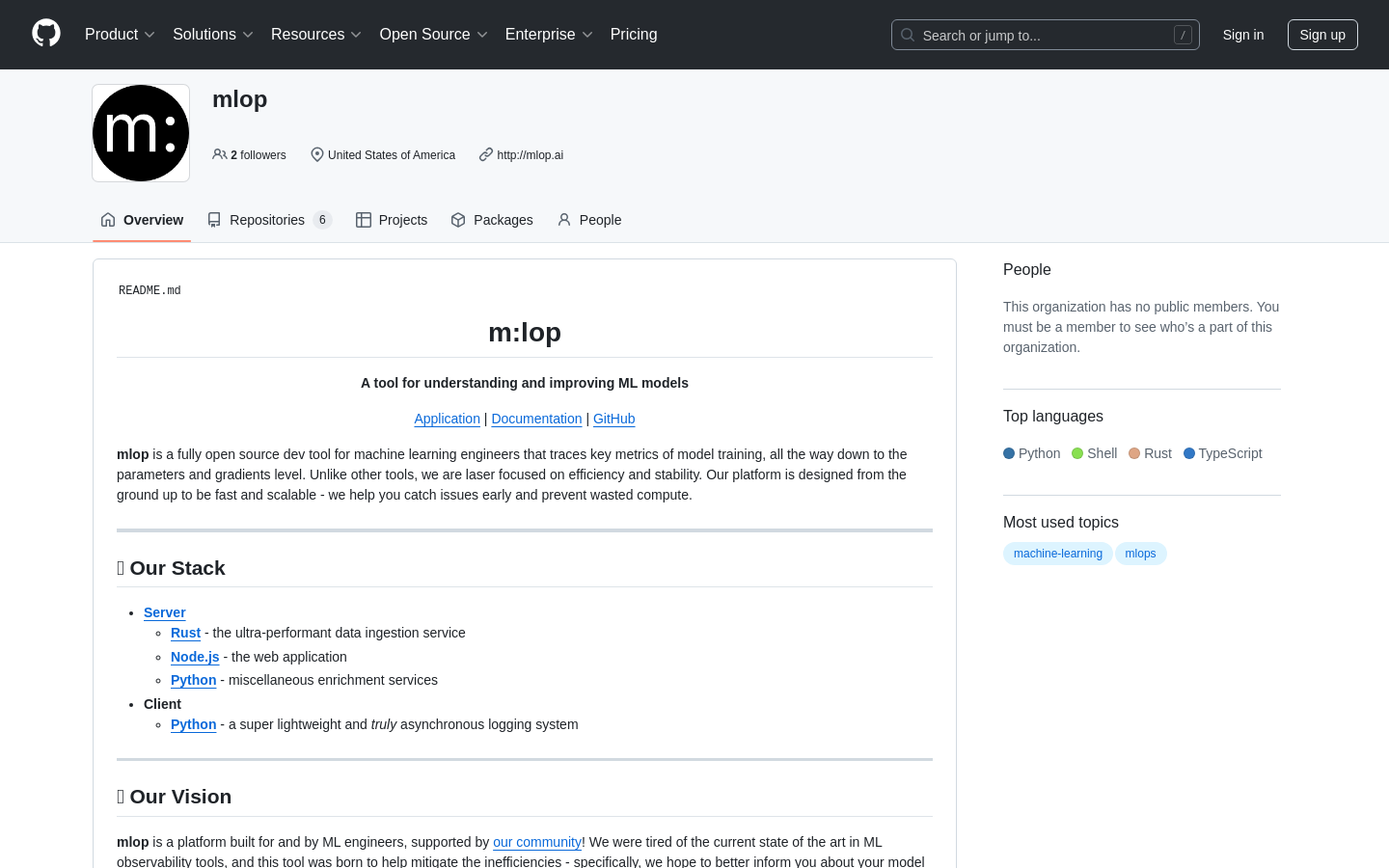Screen dimensions: 1389x868
Task: Visit the http://mlop.ai website link
Action: [x=530, y=154]
